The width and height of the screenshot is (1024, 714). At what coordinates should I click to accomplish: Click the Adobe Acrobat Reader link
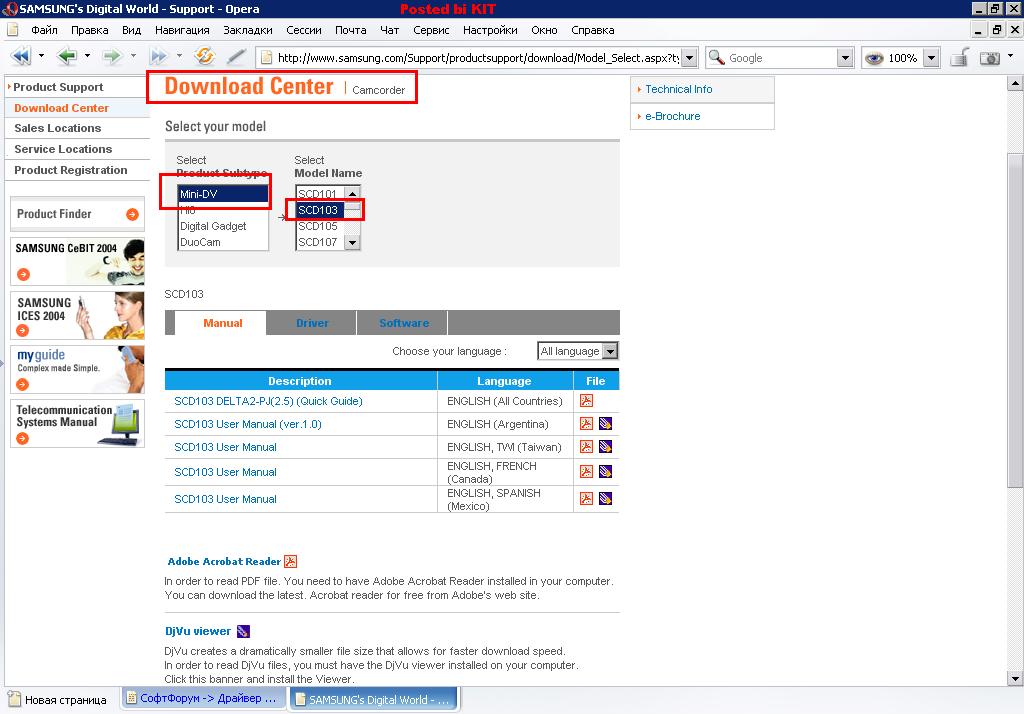tap(224, 561)
